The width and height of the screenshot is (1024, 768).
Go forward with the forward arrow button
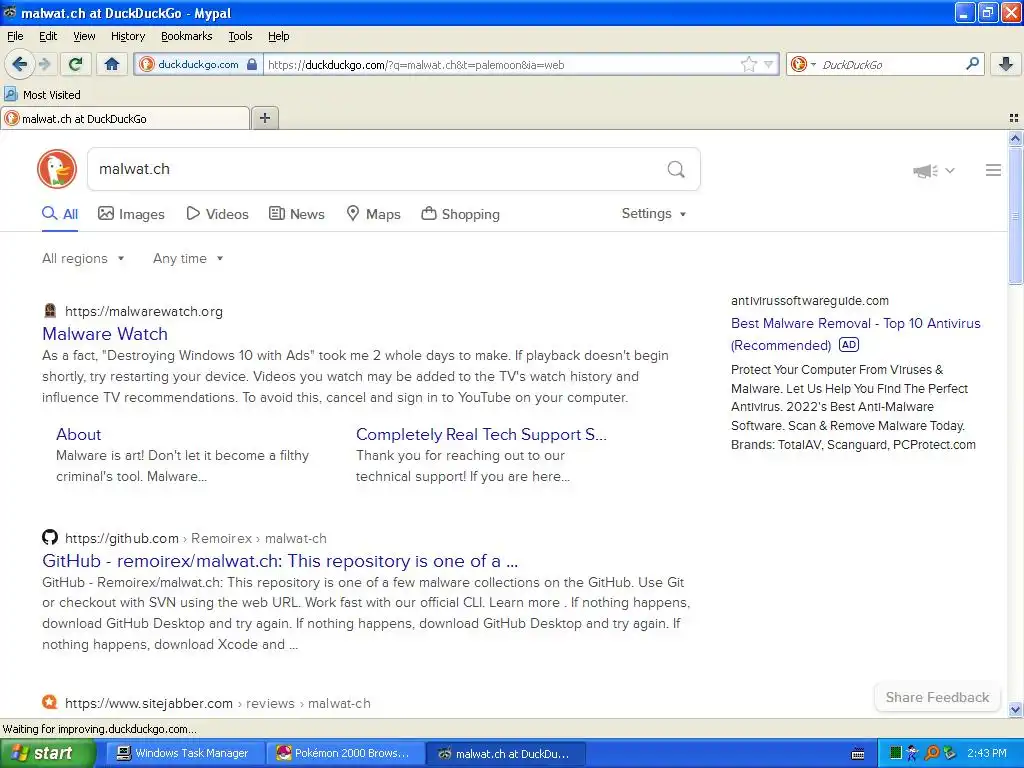click(44, 64)
